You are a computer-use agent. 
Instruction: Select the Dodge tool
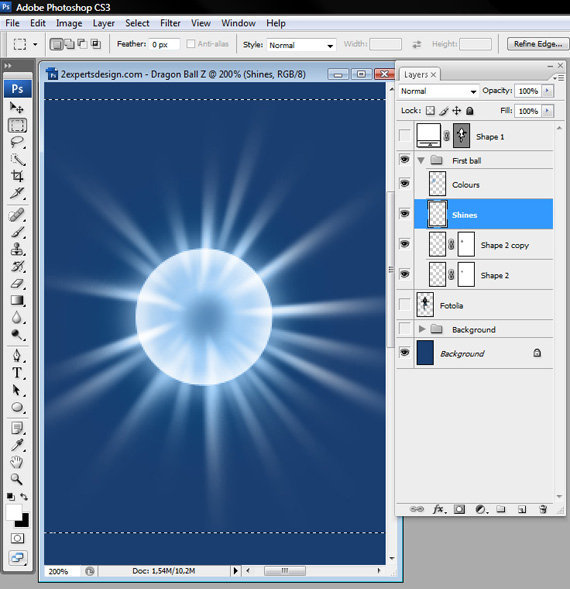point(17,334)
